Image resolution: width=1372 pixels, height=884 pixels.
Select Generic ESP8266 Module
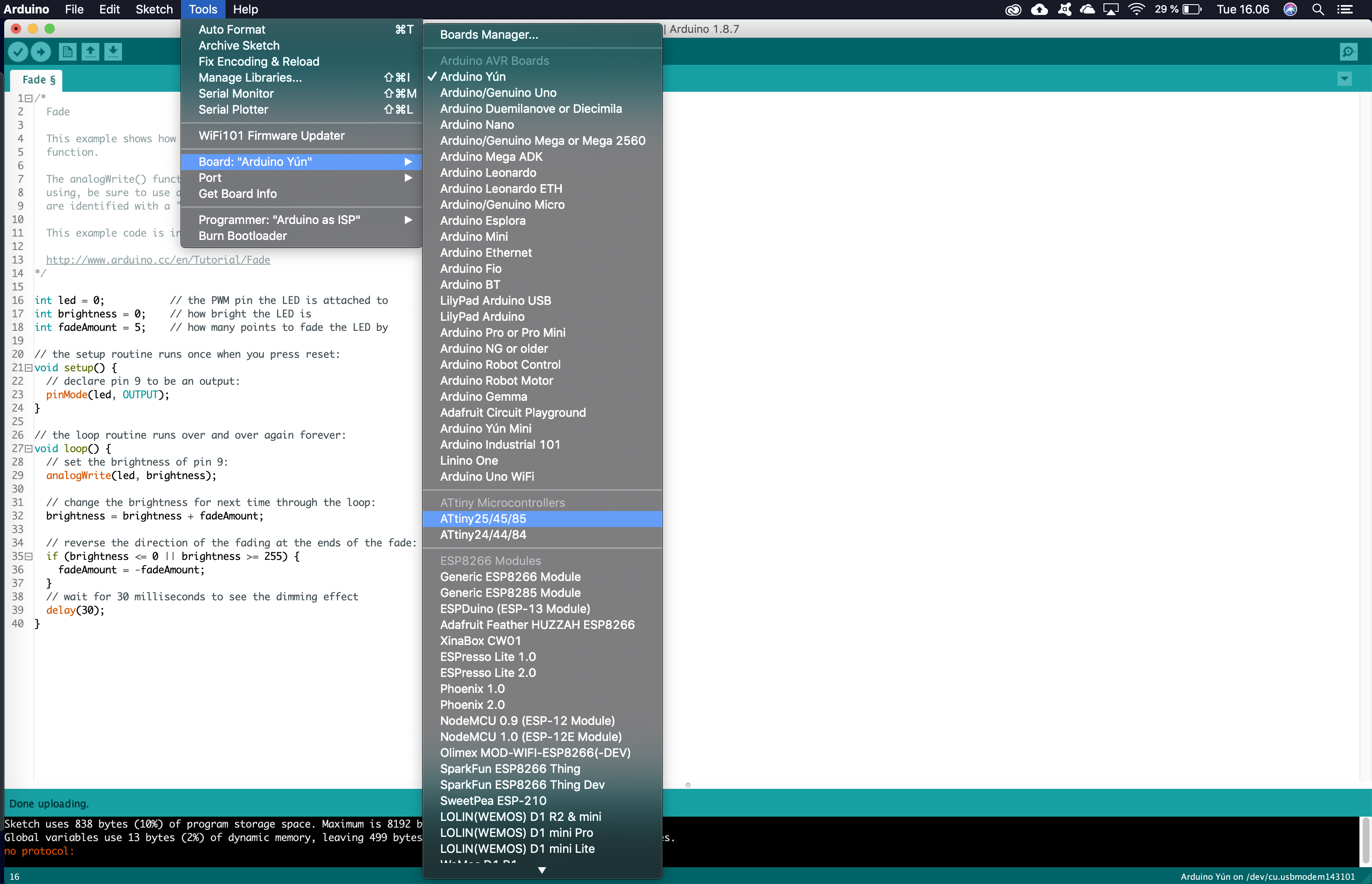click(x=542, y=577)
